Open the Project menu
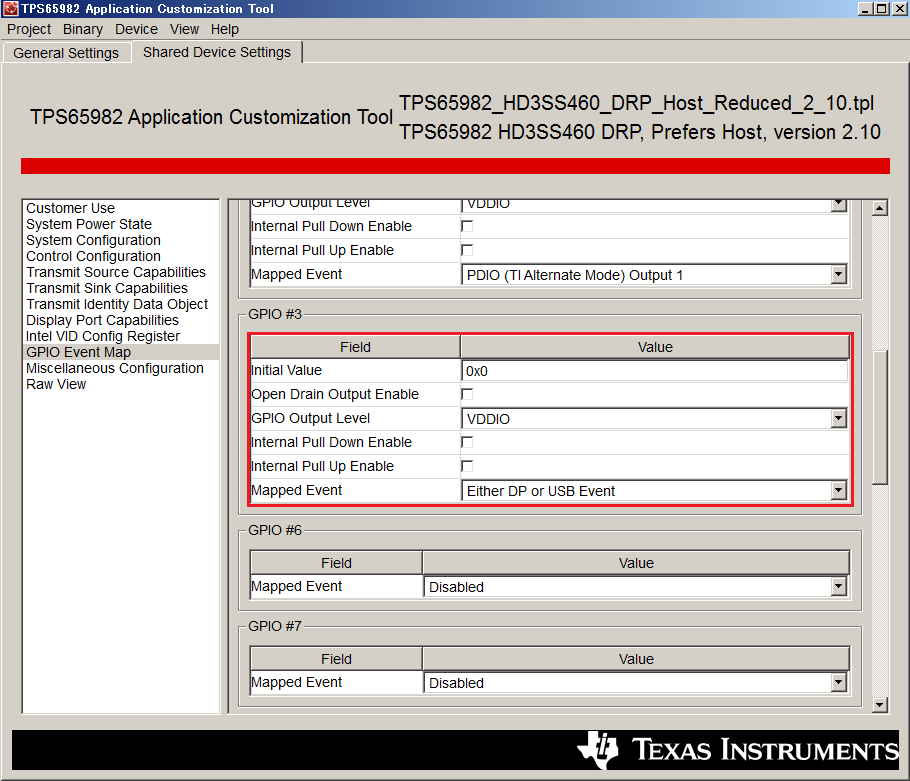The width and height of the screenshot is (910, 781). point(29,29)
